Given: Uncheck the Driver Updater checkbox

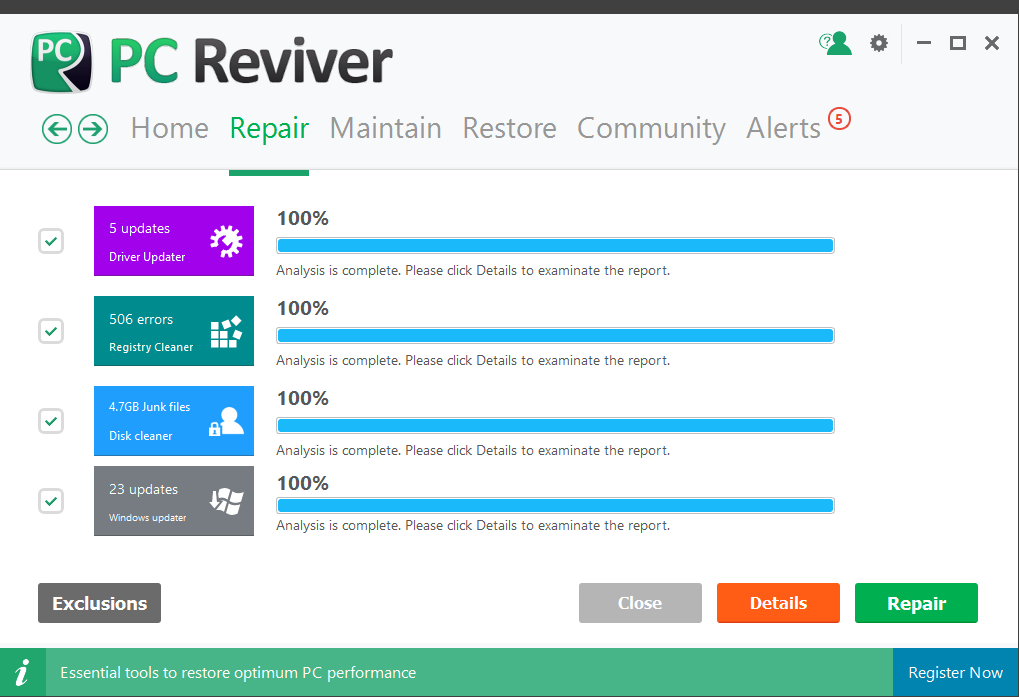Looking at the screenshot, I should point(51,241).
